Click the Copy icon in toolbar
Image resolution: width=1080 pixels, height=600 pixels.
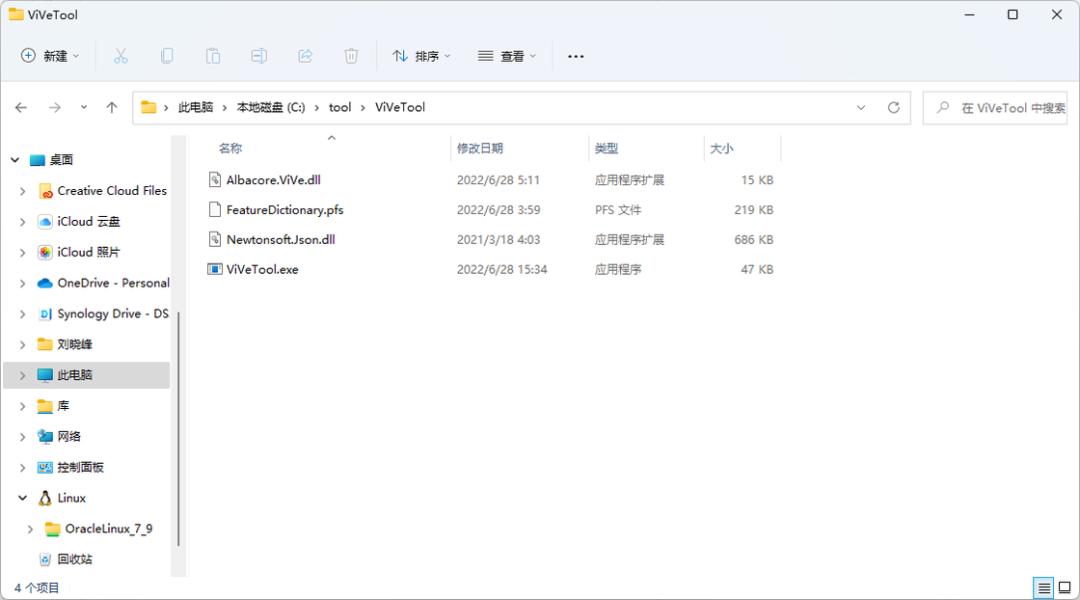pyautogui.click(x=167, y=56)
